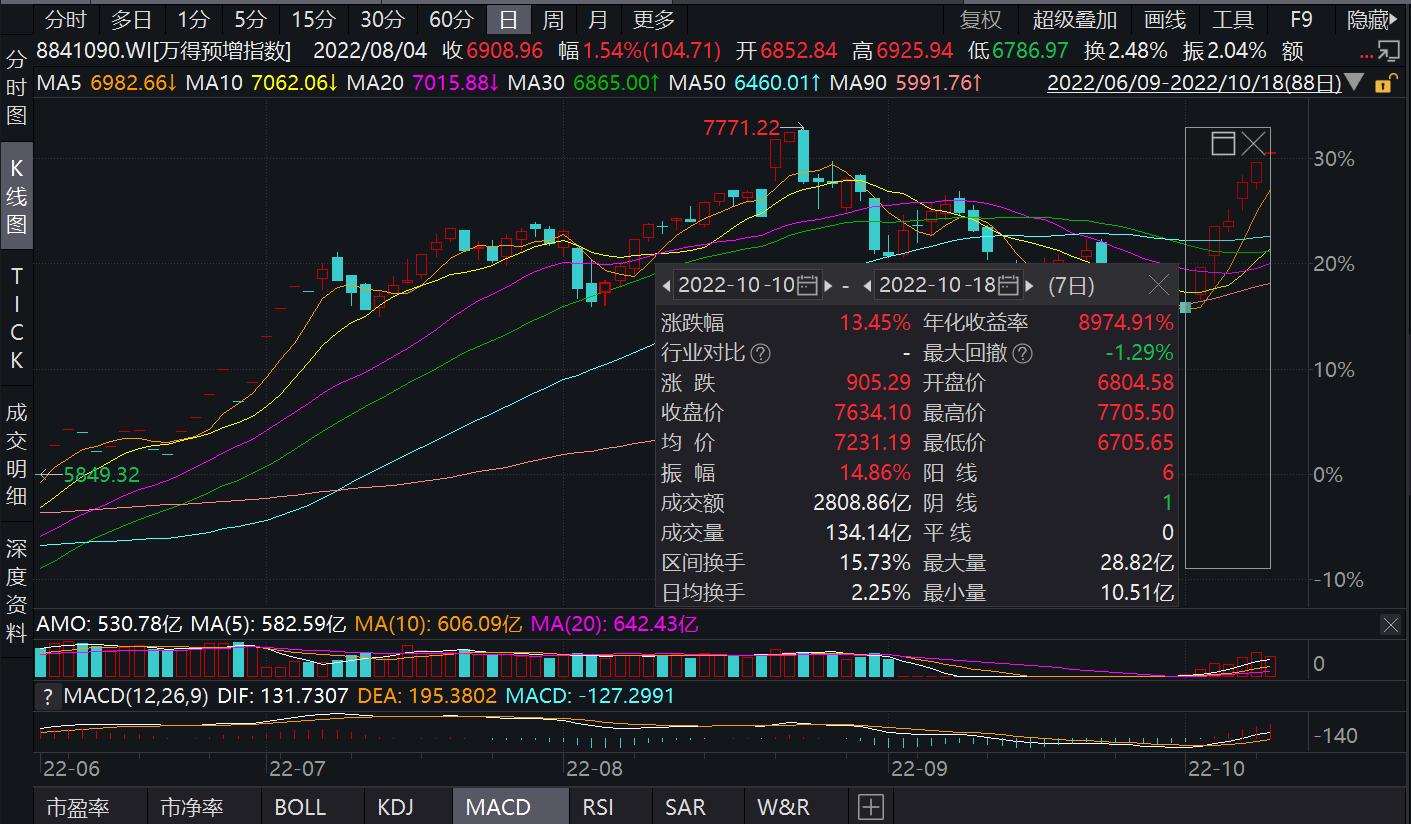
Task: Expand the date range dropdown triangle
Action: 1354,84
